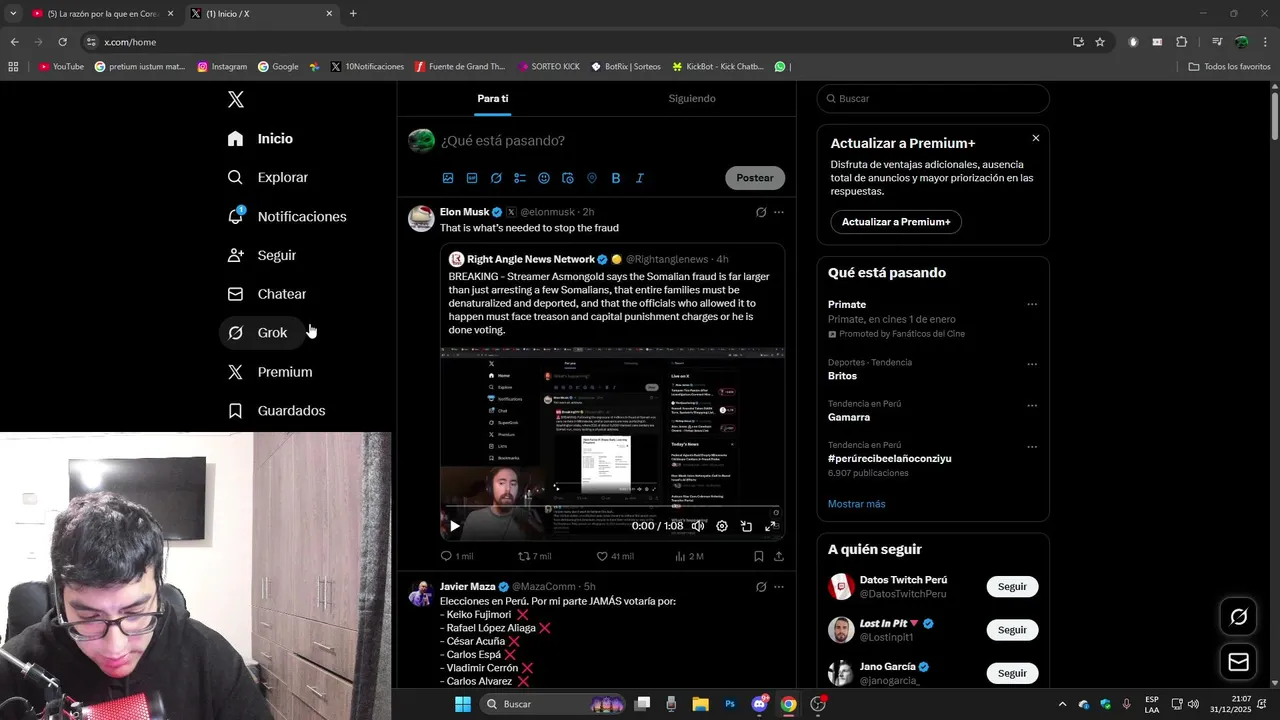Screen dimensions: 1280x720
Task: Open floating messages envelope button
Action: coord(1239,662)
